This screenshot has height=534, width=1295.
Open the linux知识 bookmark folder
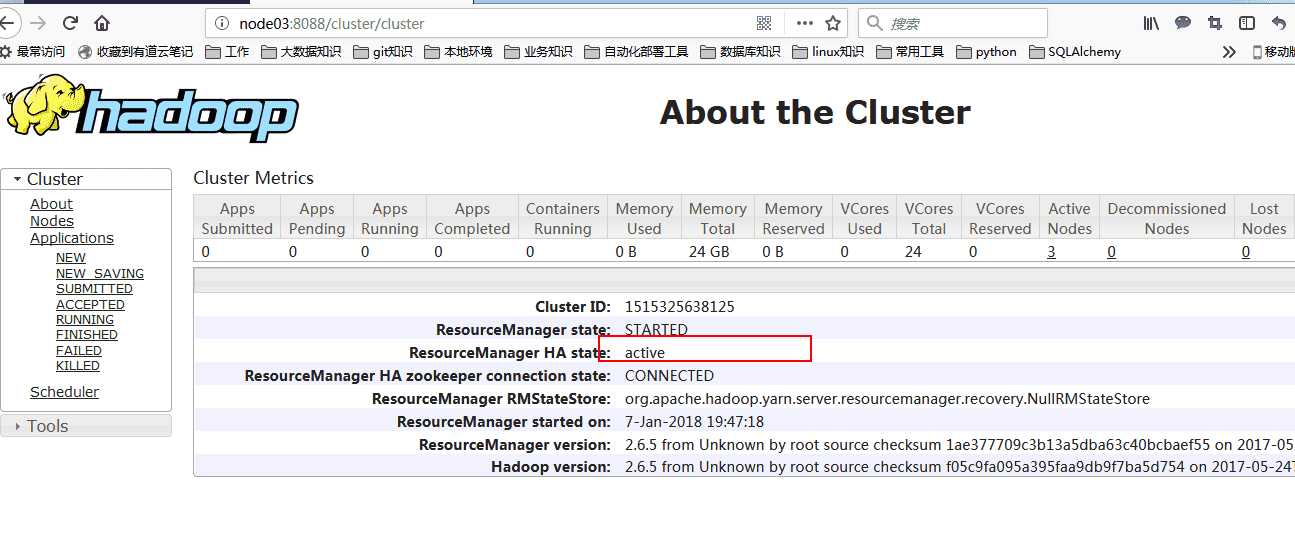tap(828, 52)
